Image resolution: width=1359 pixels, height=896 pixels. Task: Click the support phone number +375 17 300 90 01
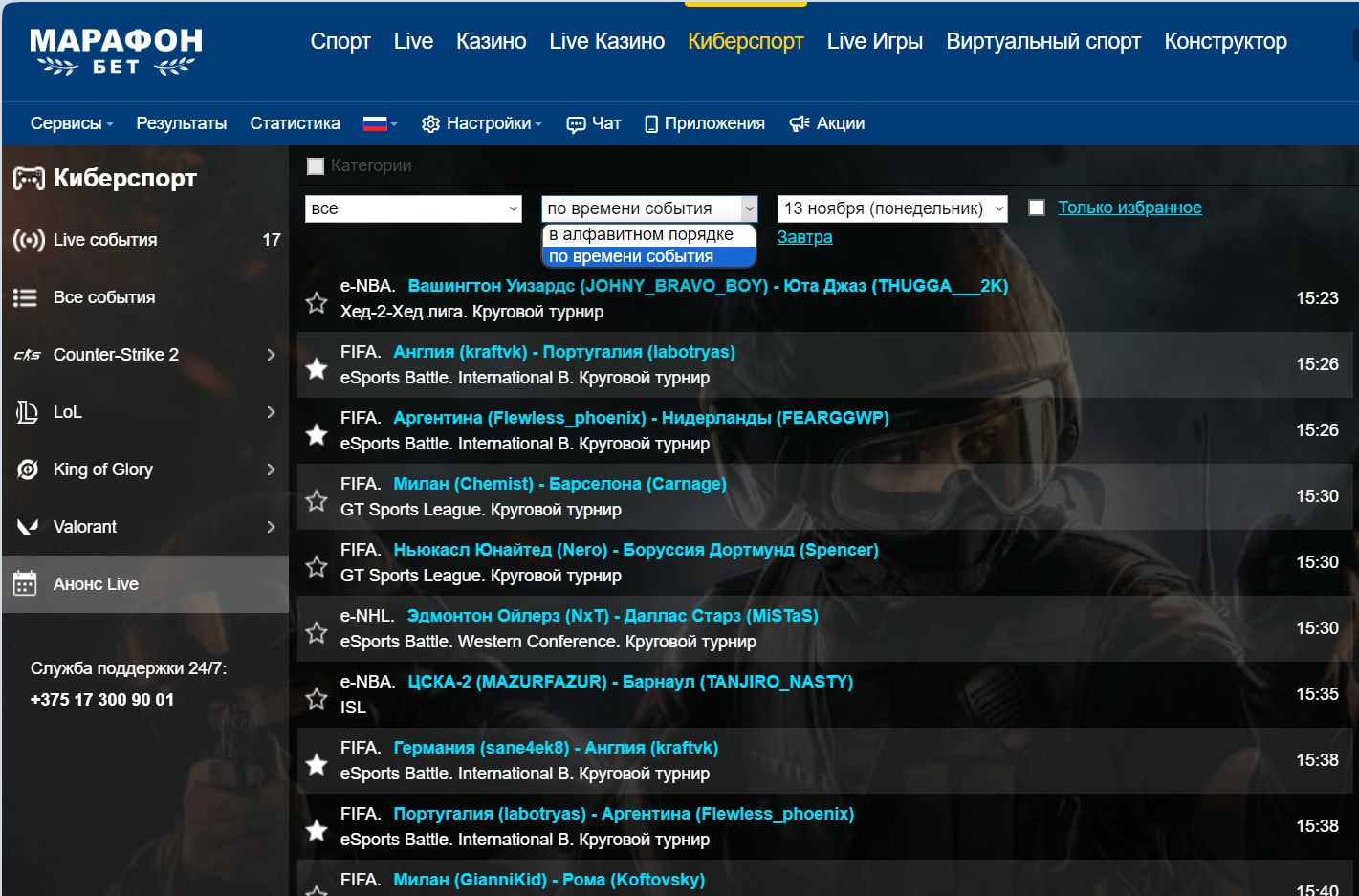coord(102,700)
